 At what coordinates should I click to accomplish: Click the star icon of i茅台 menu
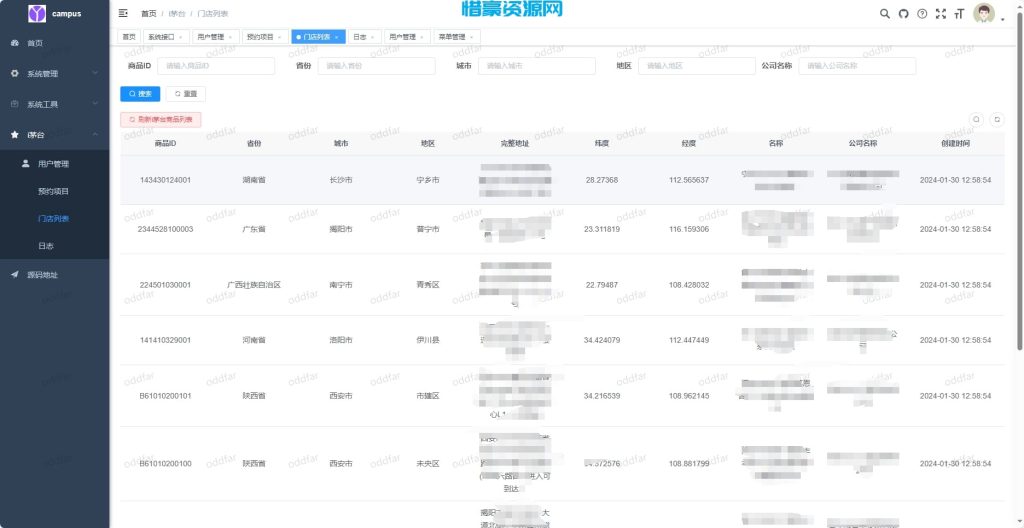pos(15,135)
